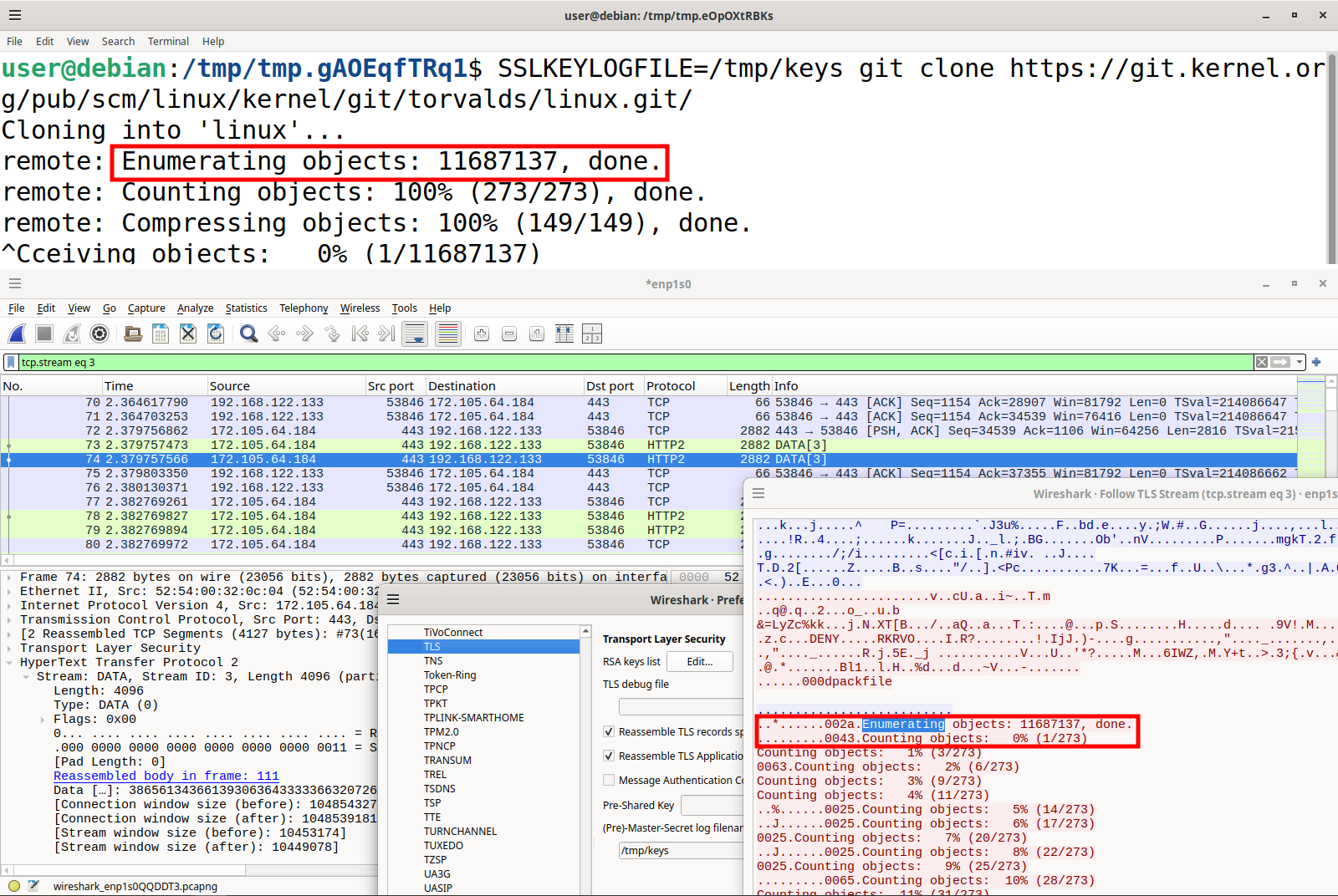Viewport: 1338px width, 896px height.
Task: Expand Internet Protocol Version 4 node
Action: 9,605
